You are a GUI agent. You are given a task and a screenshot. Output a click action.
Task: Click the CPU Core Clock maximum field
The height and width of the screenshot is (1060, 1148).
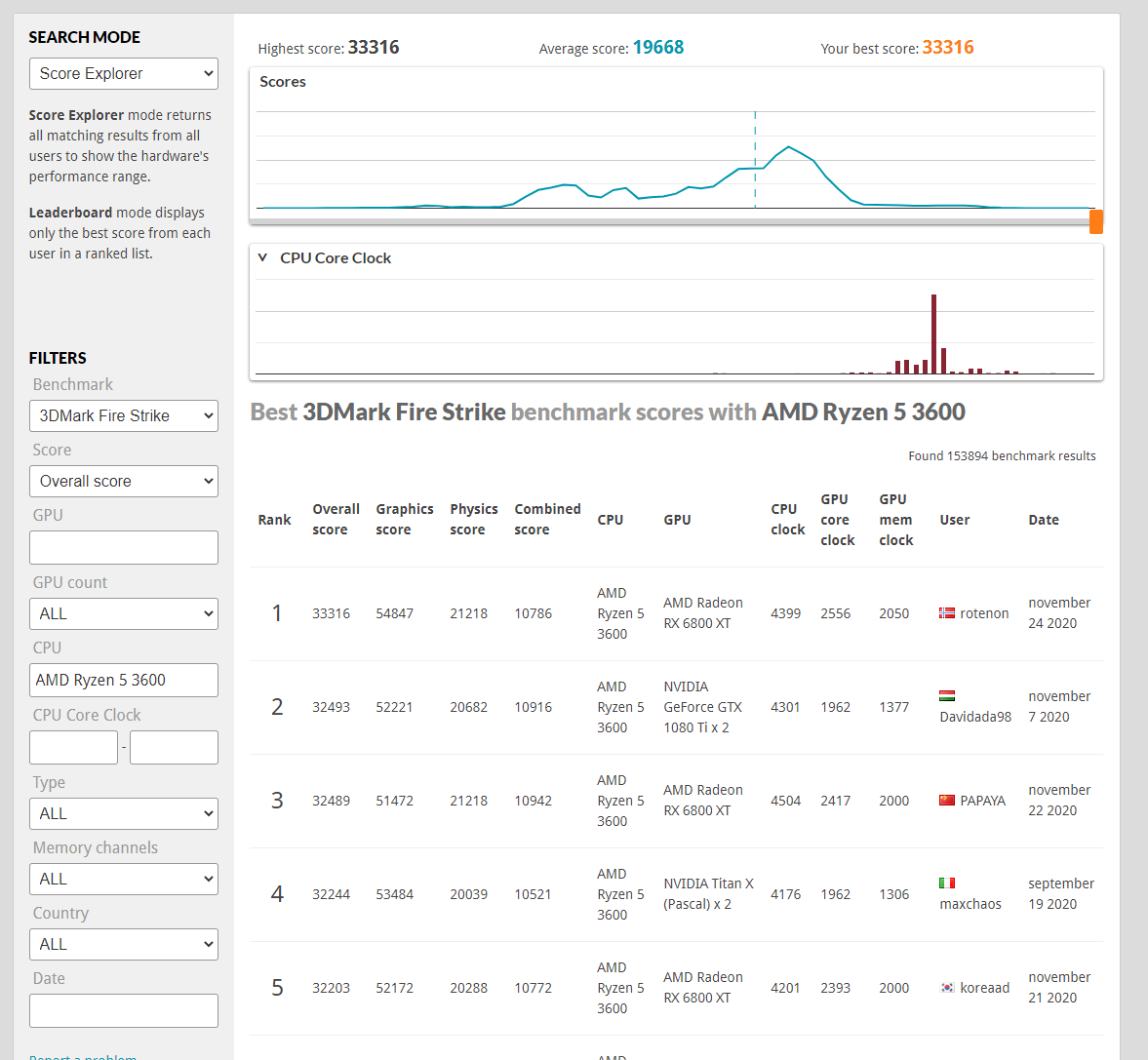[x=174, y=747]
